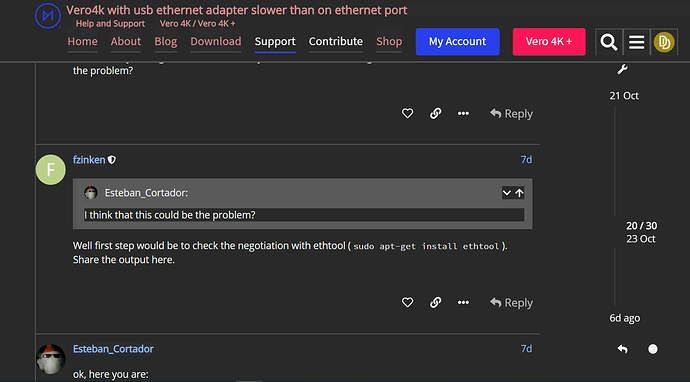Open the About menu item

[126, 41]
